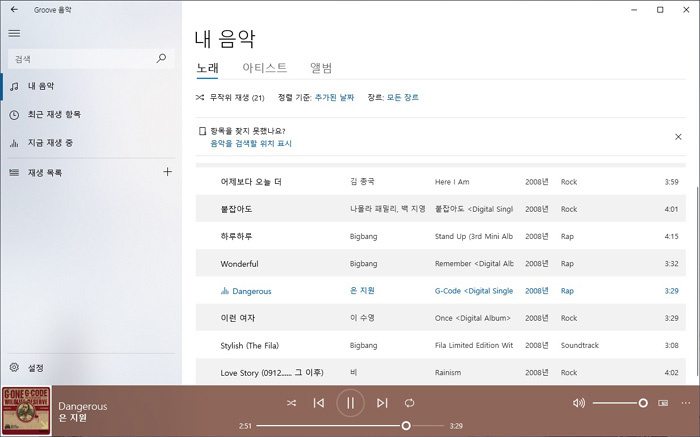Open the album Remember <Digital Alb
Screen dimensions: 700x437
[x=474, y=264]
